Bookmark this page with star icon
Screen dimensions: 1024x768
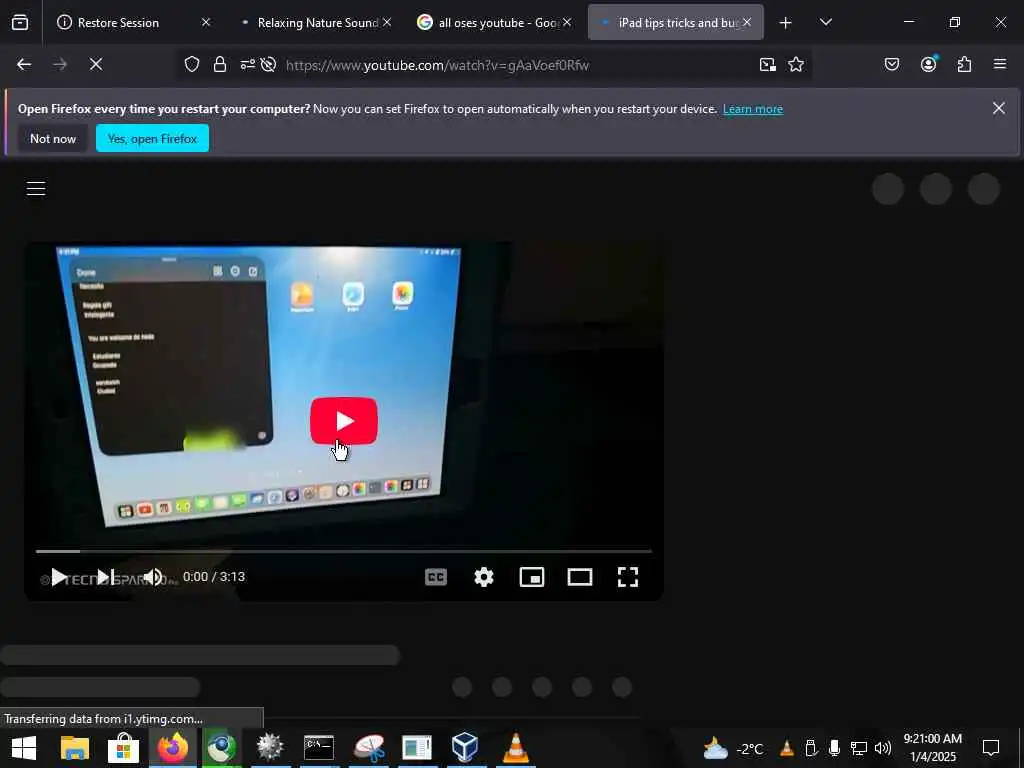pyautogui.click(x=795, y=64)
